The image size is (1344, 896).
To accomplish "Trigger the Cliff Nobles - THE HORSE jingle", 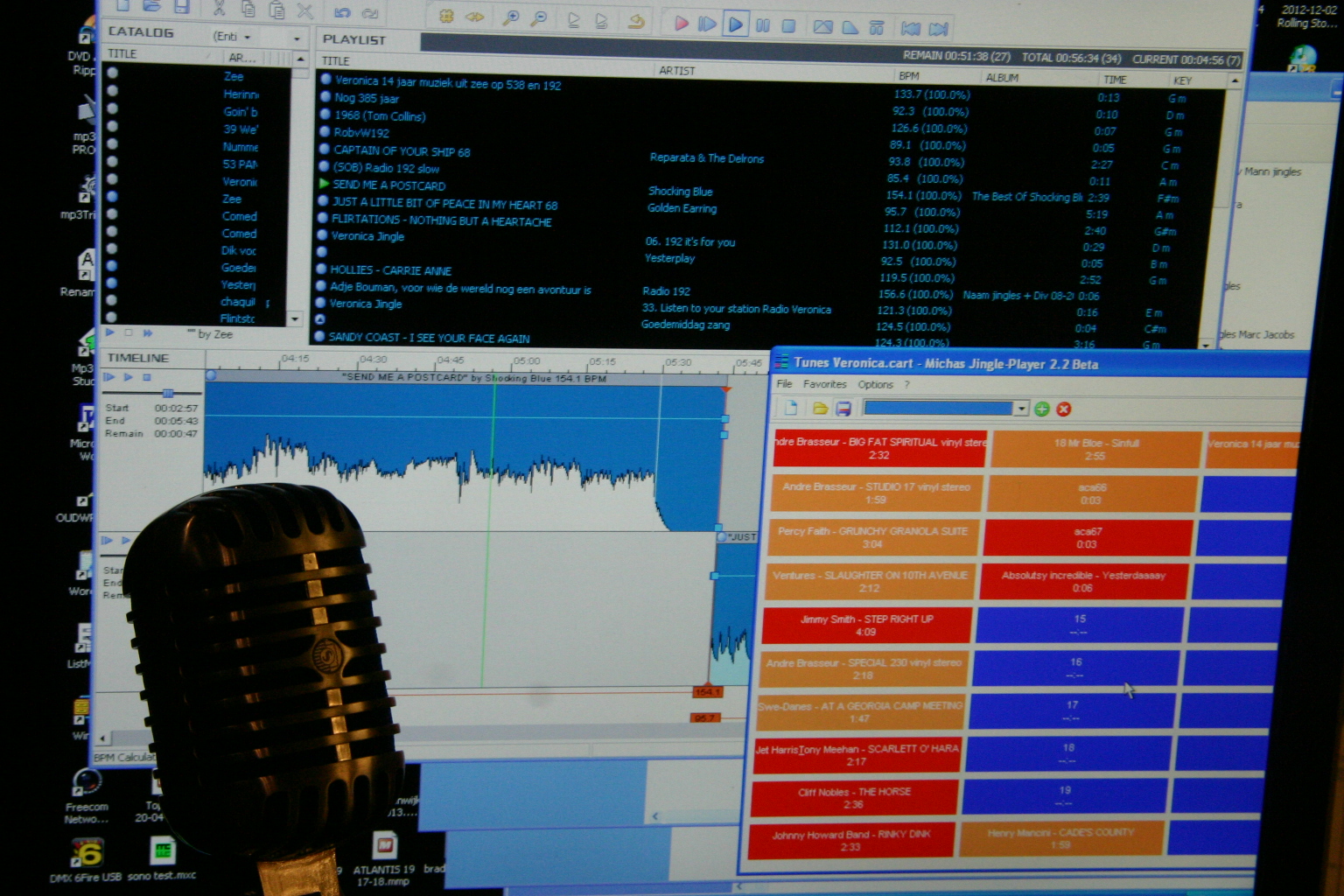I will pos(854,797).
